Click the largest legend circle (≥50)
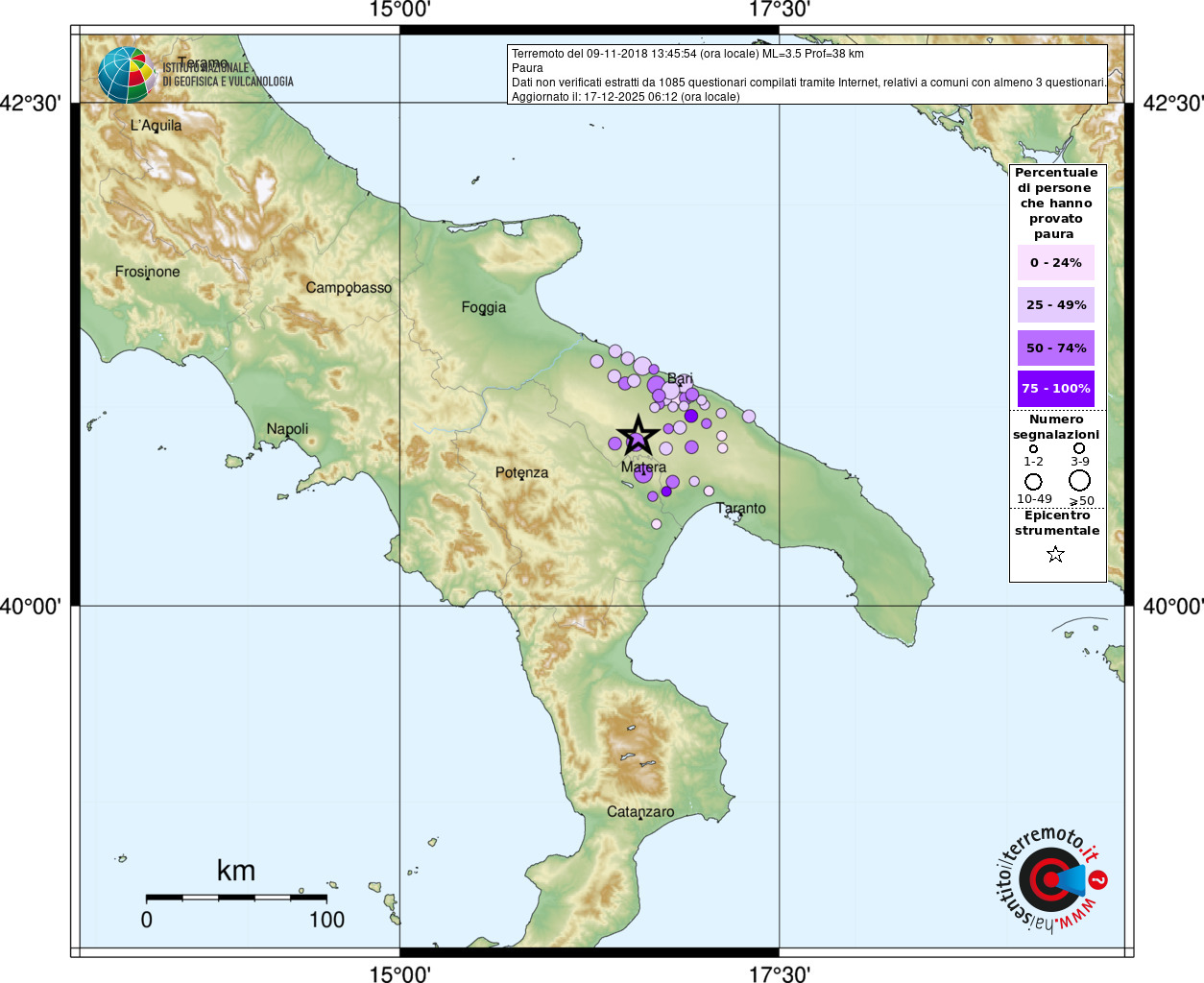 (x=1080, y=480)
